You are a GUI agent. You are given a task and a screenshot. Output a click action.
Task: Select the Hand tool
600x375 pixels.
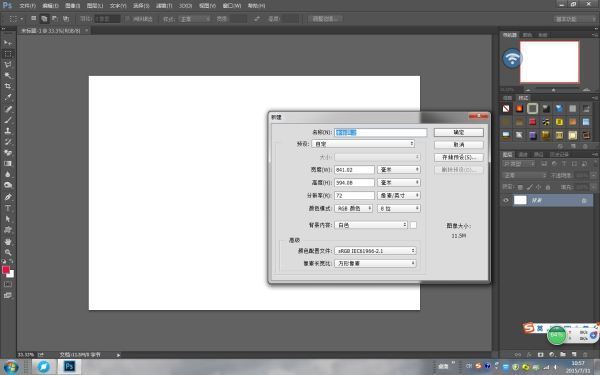(8, 242)
